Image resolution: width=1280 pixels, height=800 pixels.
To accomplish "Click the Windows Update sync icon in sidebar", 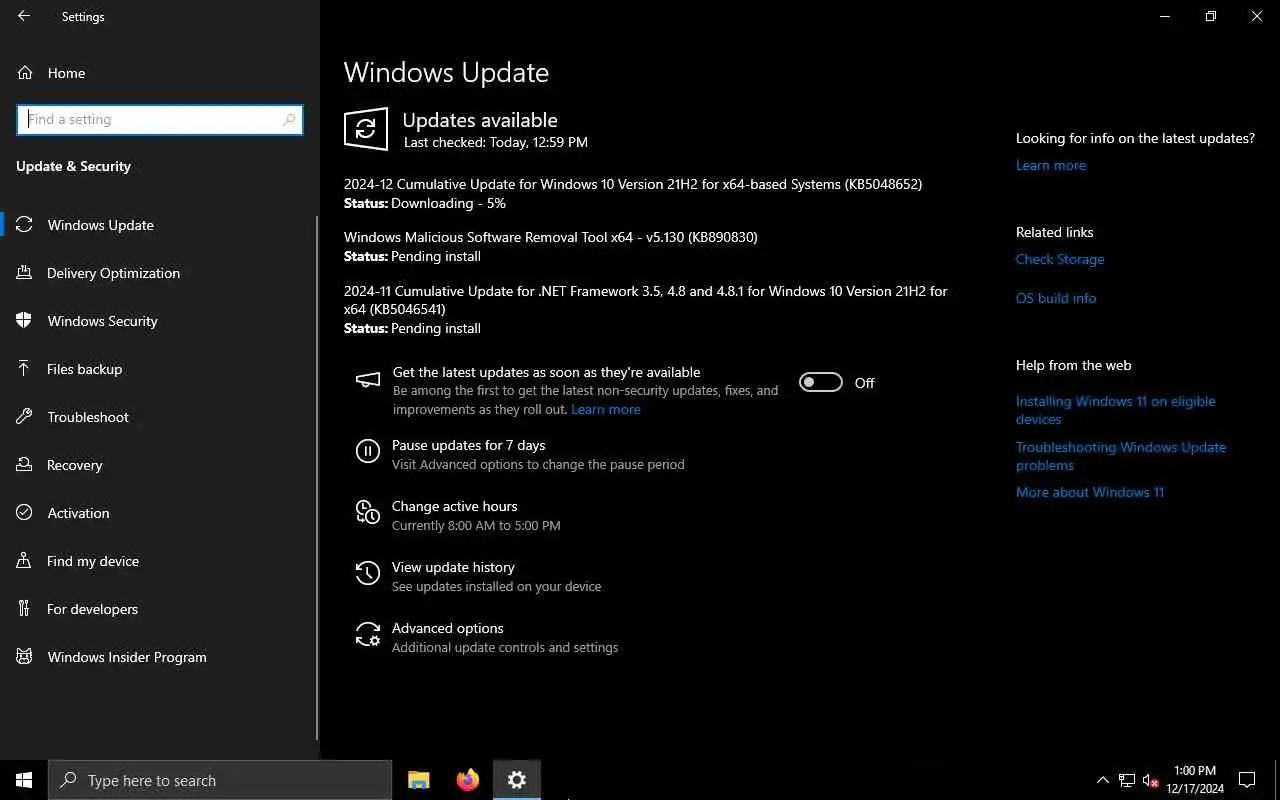I will [25, 225].
